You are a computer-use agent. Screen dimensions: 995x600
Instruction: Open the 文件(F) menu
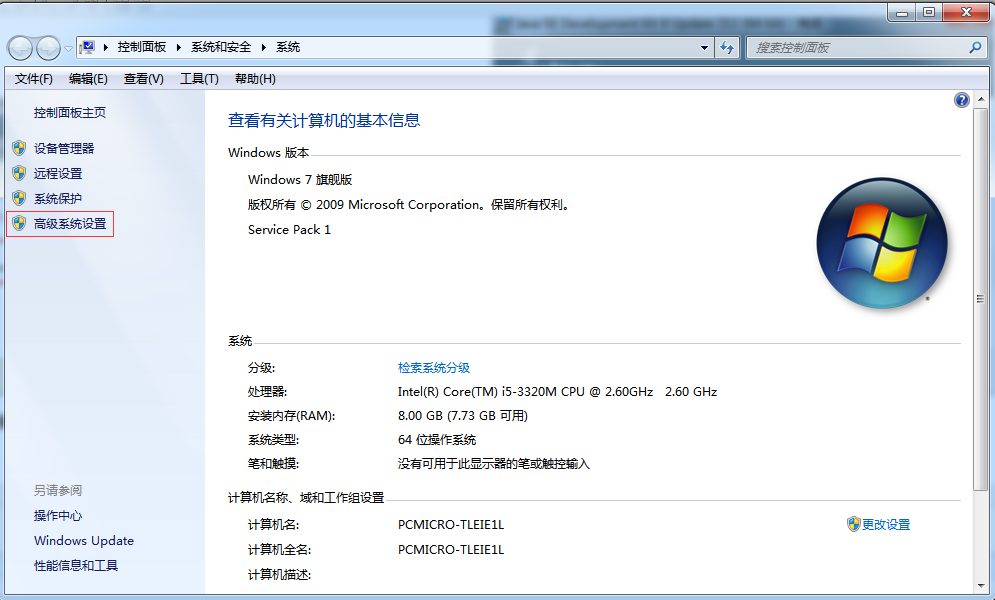[x=34, y=79]
